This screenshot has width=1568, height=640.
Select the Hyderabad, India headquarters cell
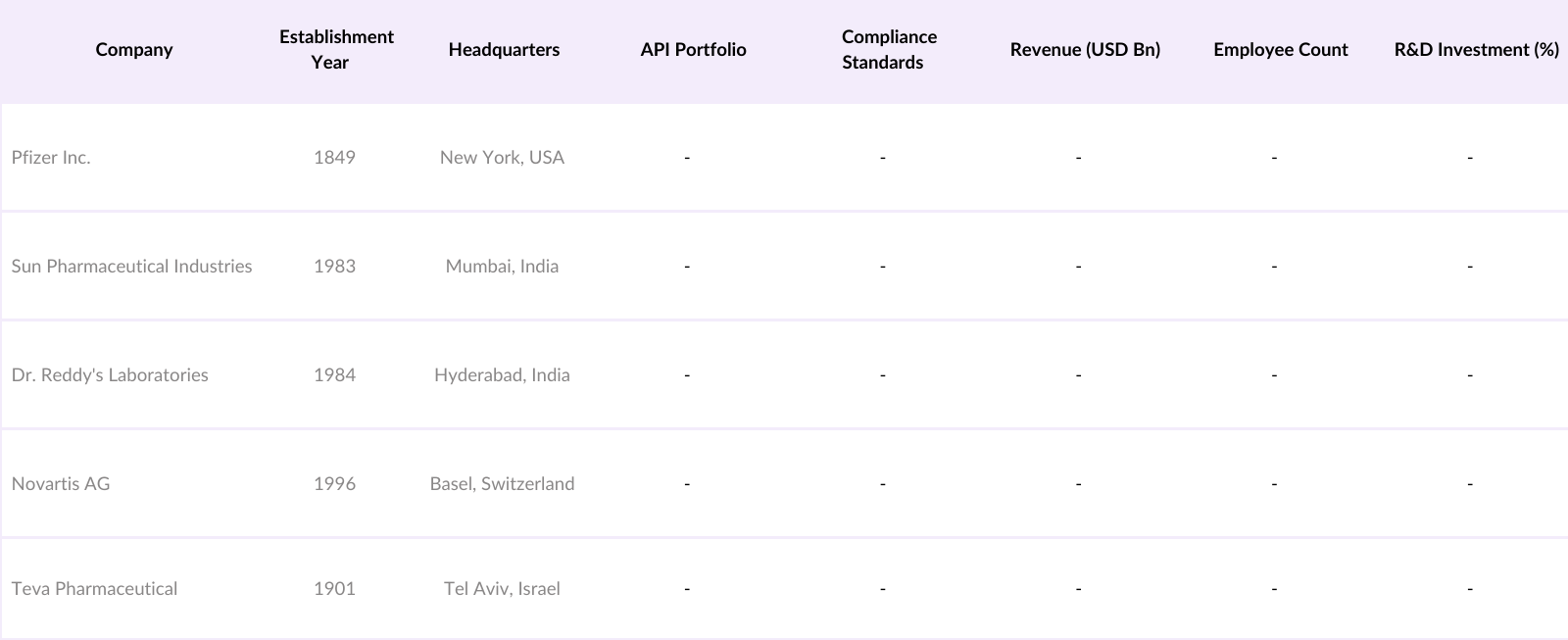(502, 375)
